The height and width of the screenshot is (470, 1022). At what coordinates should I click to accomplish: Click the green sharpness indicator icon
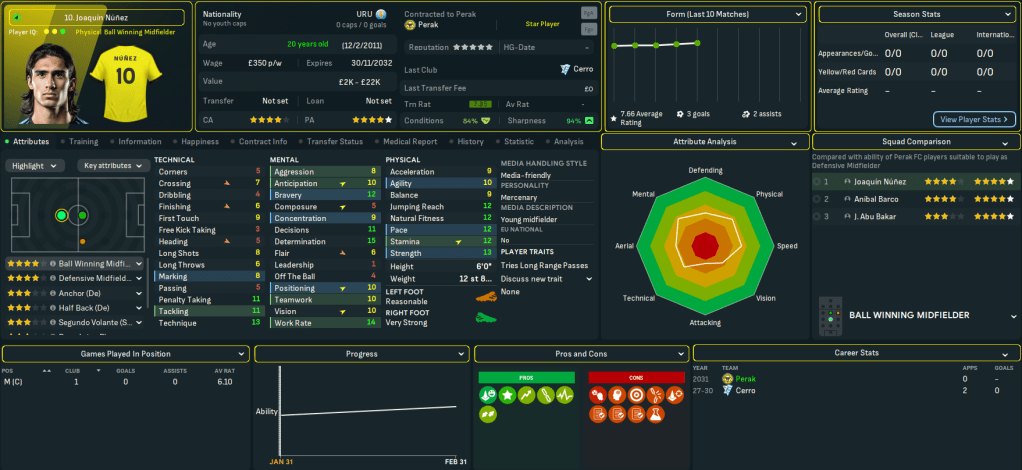tap(589, 121)
